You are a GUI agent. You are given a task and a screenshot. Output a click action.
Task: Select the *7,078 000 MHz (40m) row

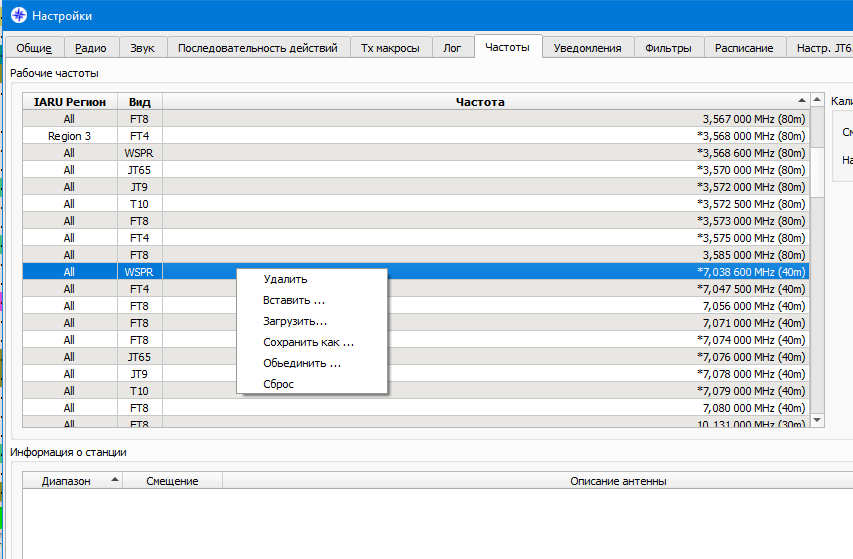[416, 374]
